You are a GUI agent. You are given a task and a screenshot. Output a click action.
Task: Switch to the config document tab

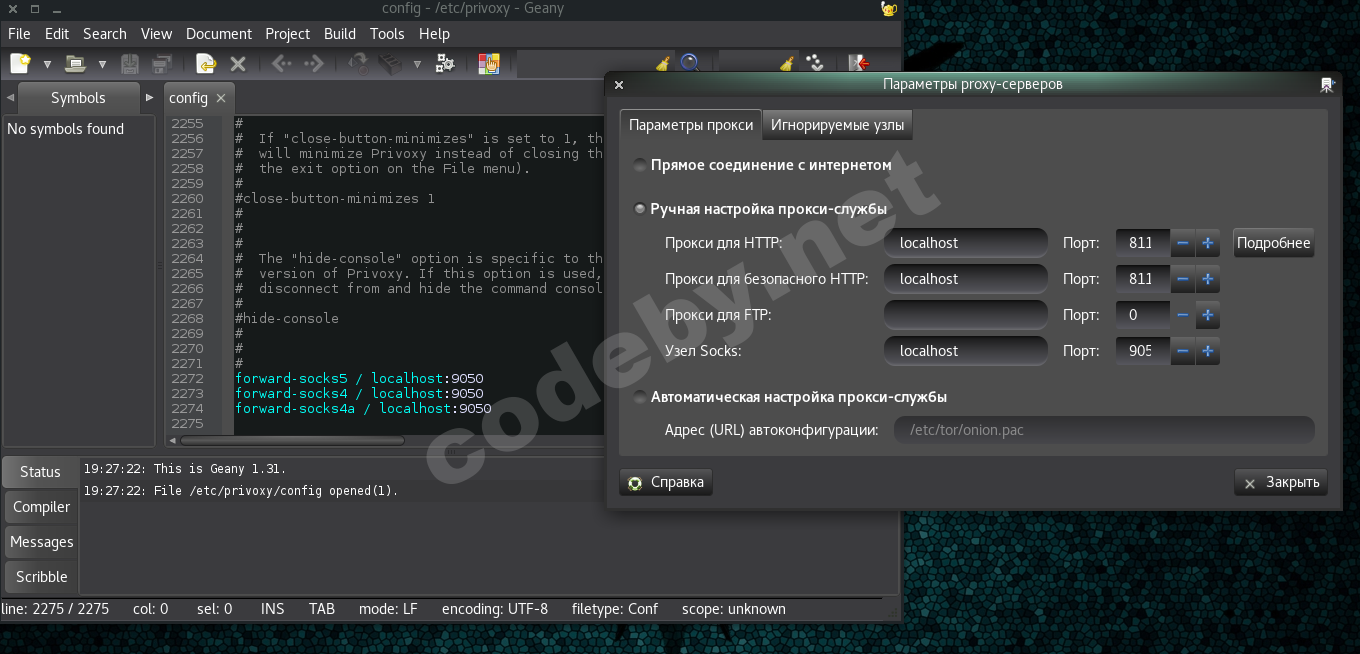tap(188, 98)
